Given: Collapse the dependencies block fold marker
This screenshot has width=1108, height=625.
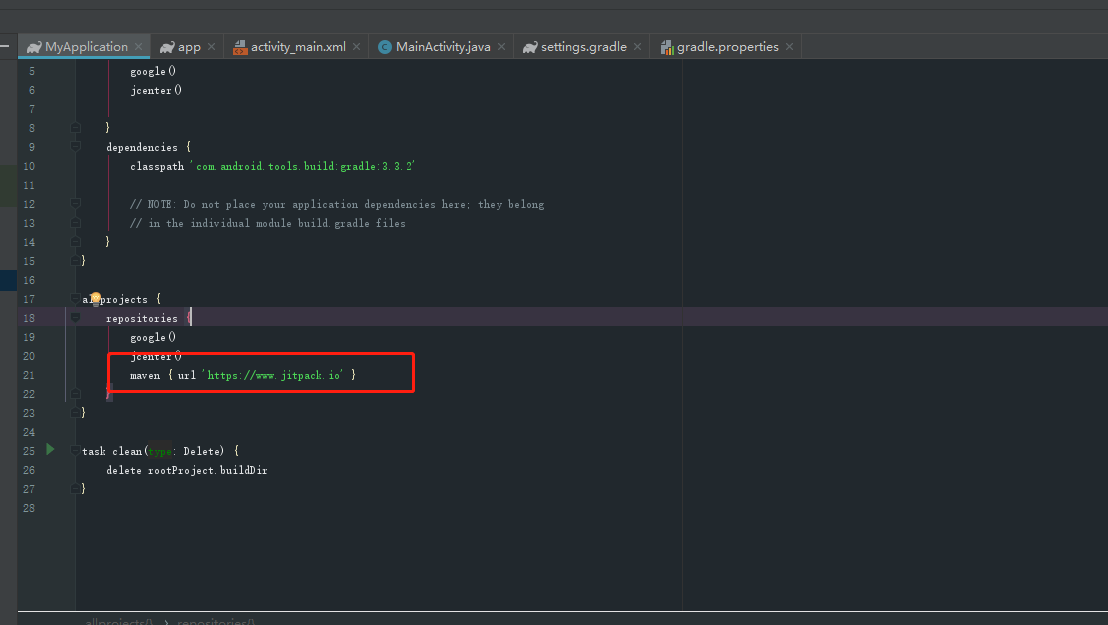Looking at the screenshot, I should point(75,146).
